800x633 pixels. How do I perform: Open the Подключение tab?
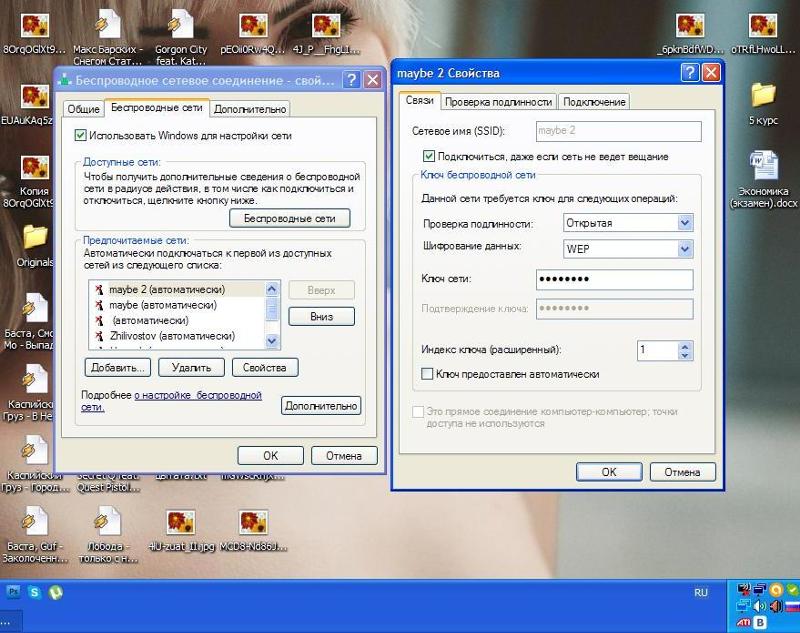(x=594, y=102)
